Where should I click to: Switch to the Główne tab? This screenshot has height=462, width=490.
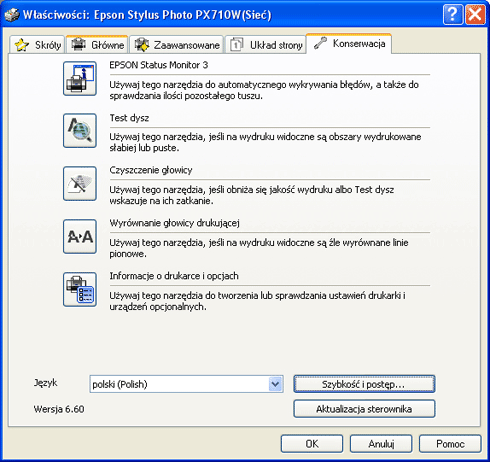point(97,45)
